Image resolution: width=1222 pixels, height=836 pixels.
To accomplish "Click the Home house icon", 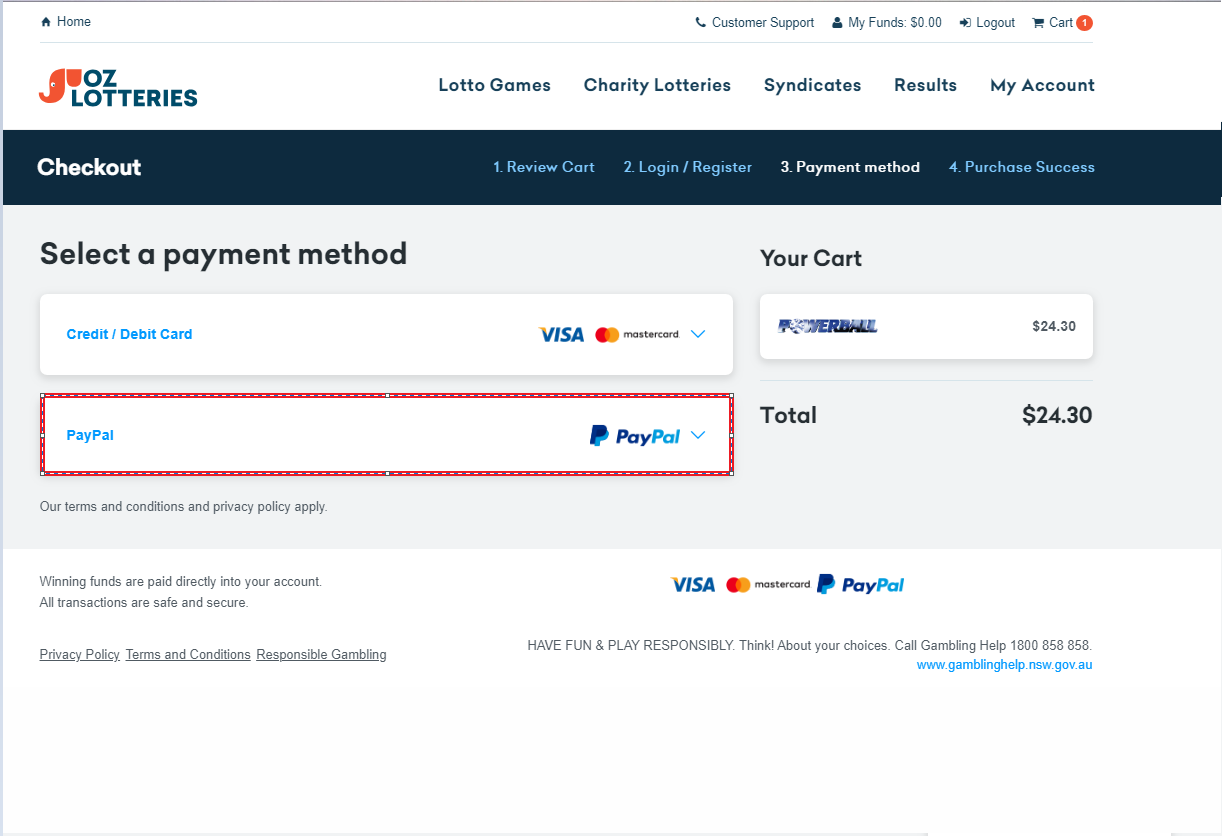I will (x=46, y=22).
